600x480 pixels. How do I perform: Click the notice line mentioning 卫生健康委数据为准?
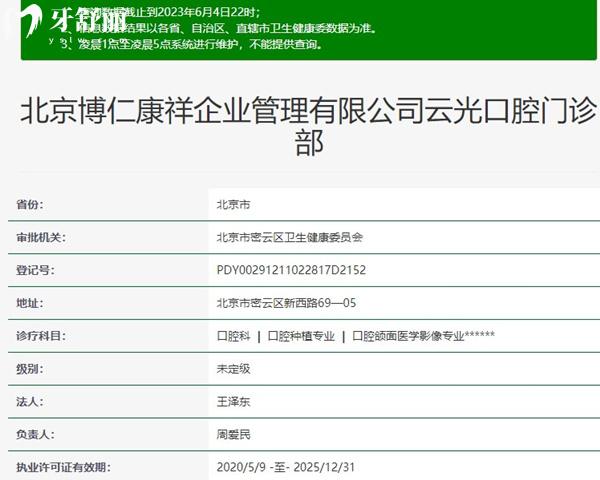click(219, 28)
